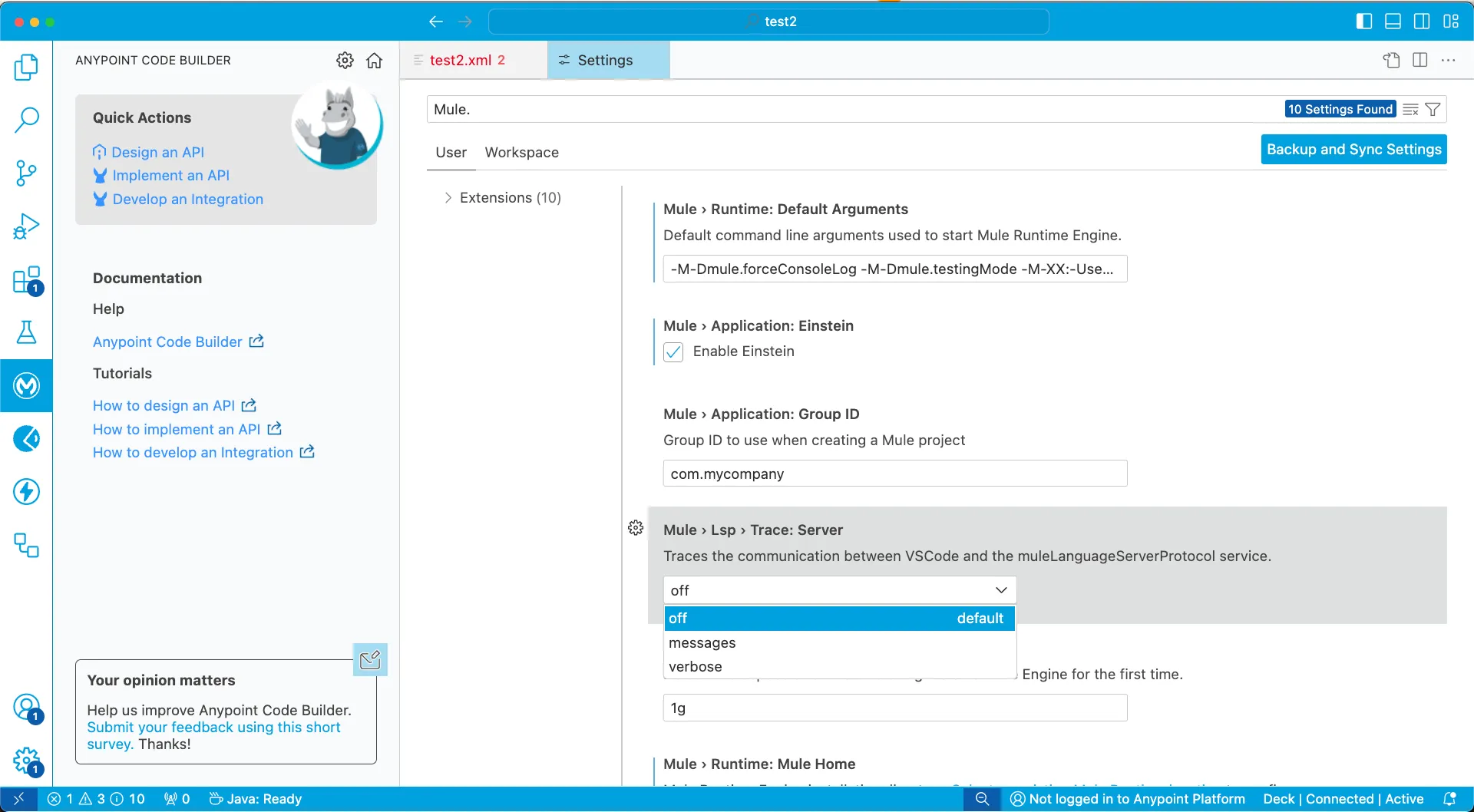The height and width of the screenshot is (812, 1474).
Task: Open the feedback short survey link
Action: click(x=213, y=735)
